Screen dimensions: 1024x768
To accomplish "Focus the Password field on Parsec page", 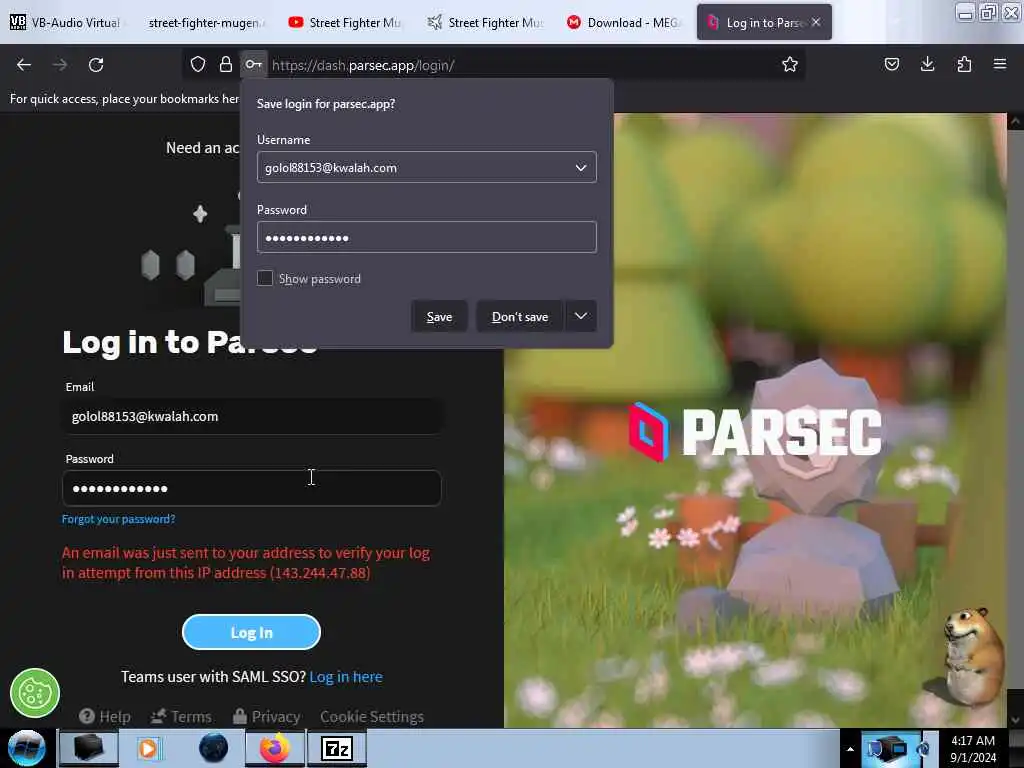I will point(251,488).
